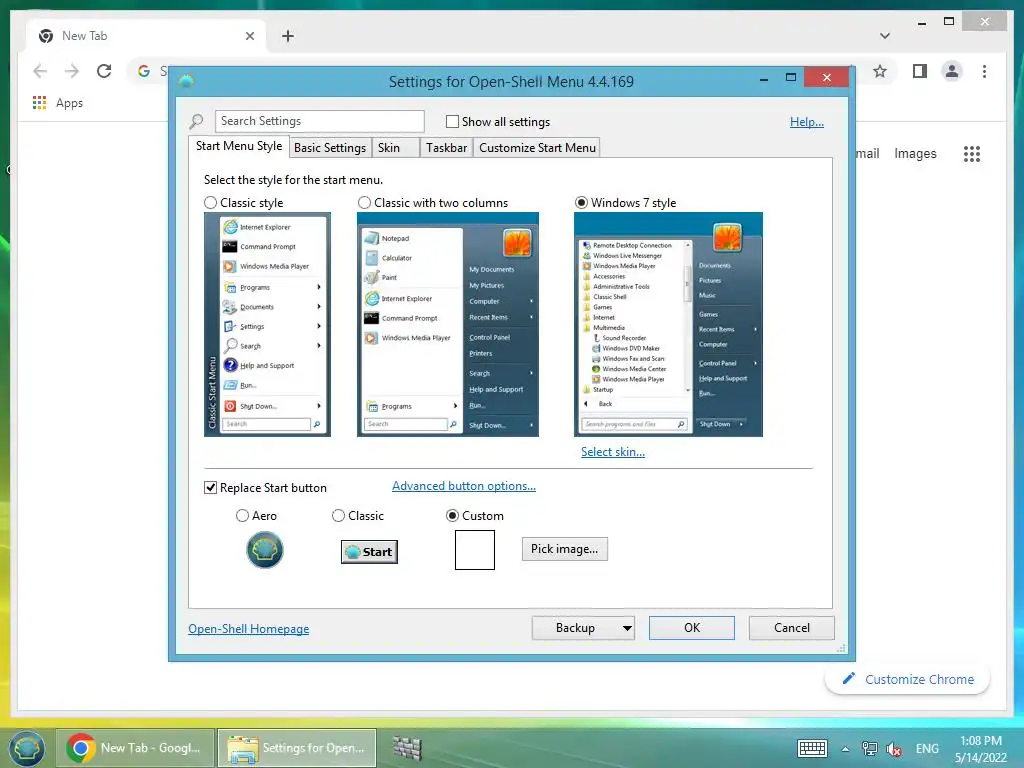Click the empty Custom button image box
This screenshot has height=768, width=1024.
[x=475, y=550]
